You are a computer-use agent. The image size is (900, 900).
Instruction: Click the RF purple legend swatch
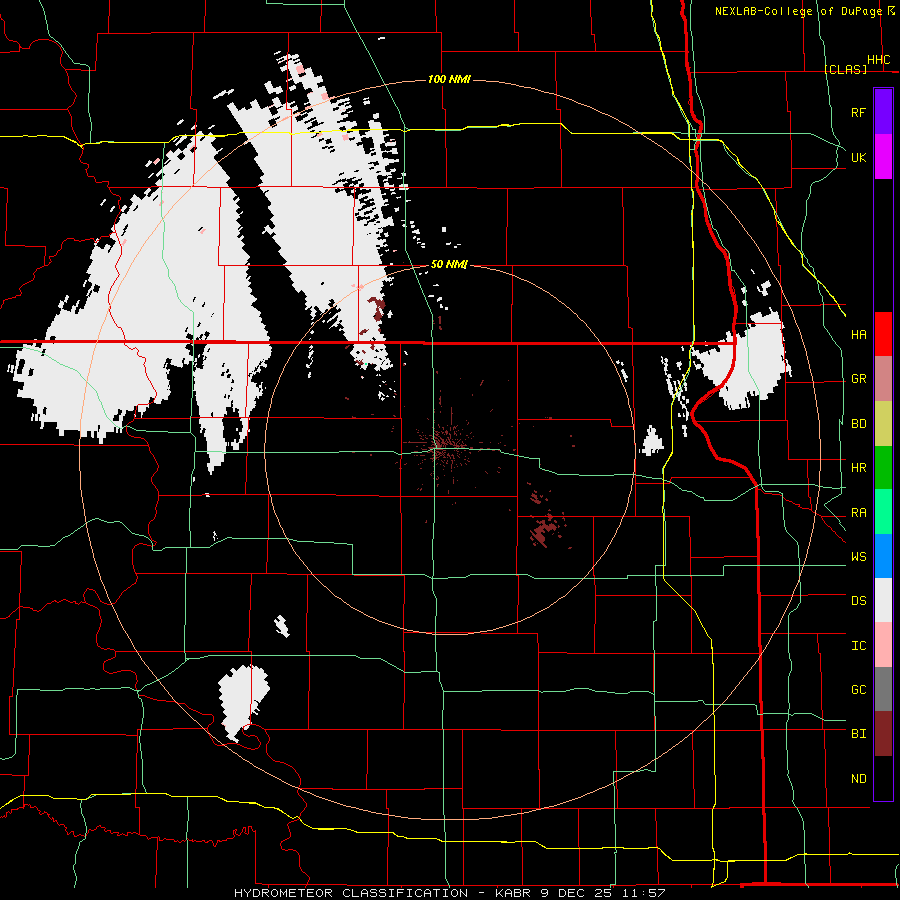click(883, 111)
